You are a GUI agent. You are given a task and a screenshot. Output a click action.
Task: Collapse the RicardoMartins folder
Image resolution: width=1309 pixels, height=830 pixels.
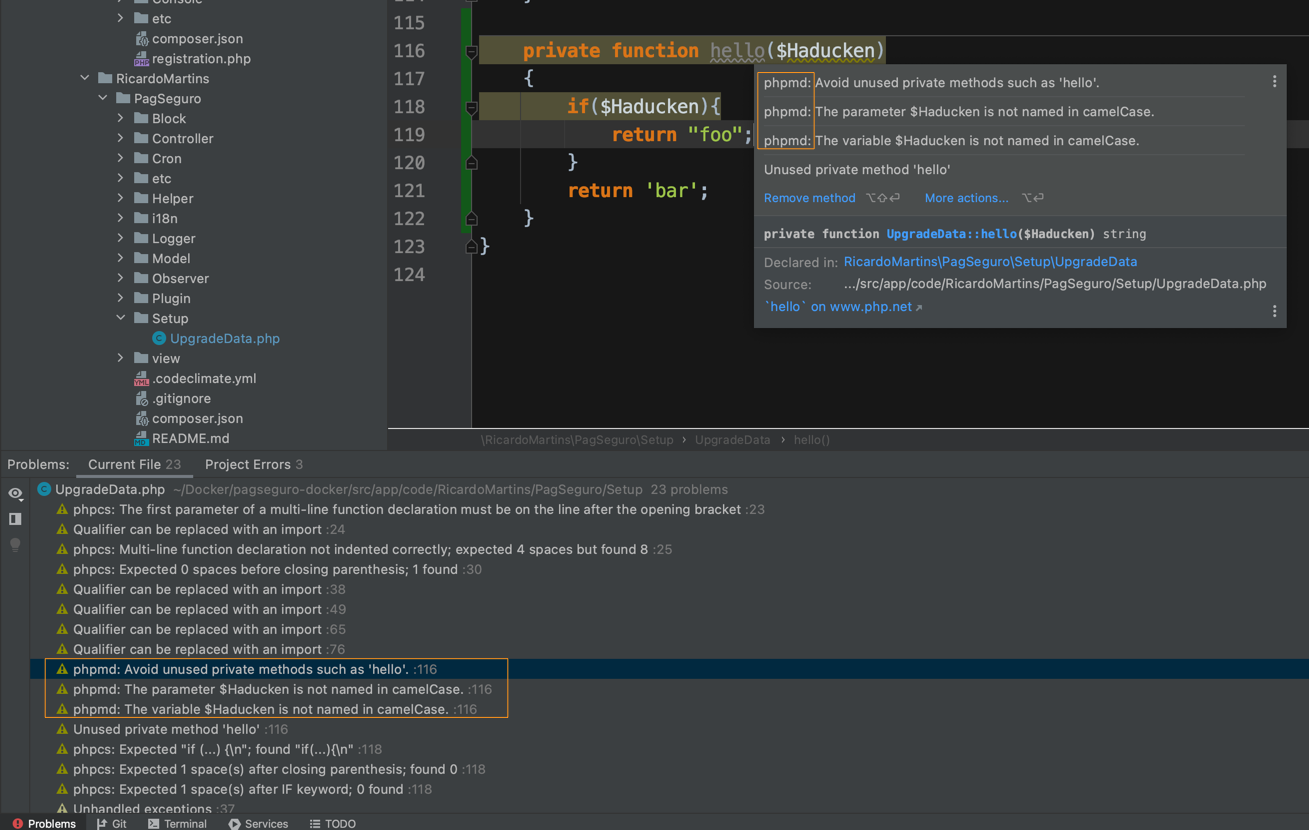pyautogui.click(x=85, y=78)
